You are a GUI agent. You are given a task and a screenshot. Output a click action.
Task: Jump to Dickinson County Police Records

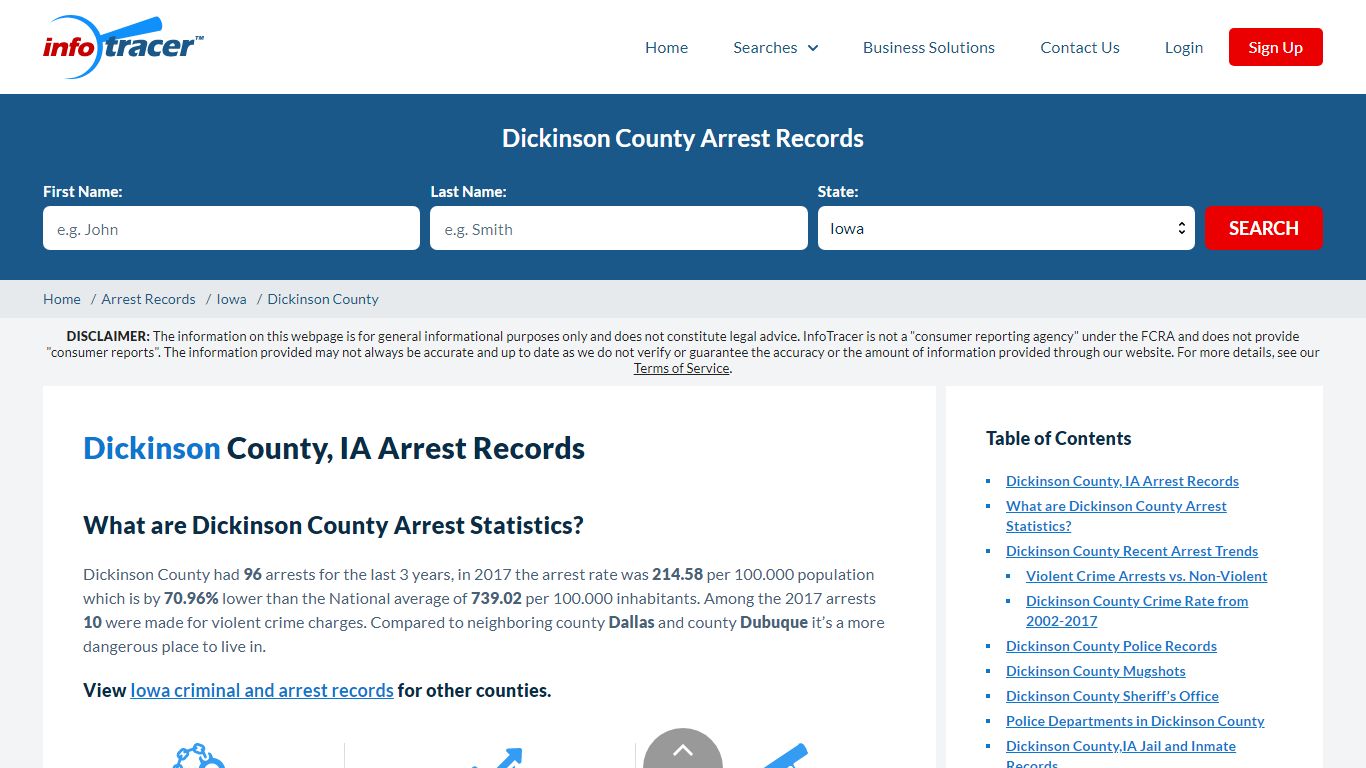pos(1111,646)
